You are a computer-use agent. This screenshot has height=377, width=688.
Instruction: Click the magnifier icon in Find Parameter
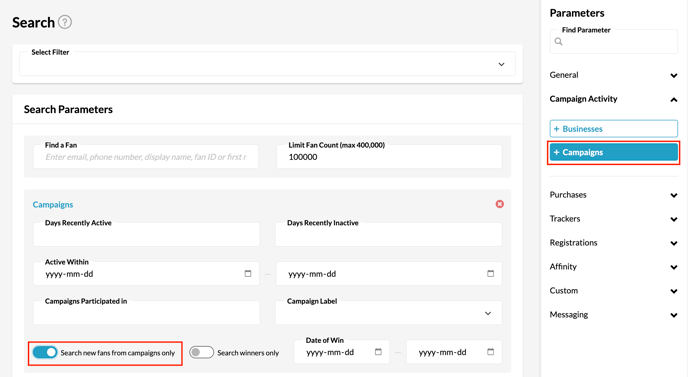point(558,42)
